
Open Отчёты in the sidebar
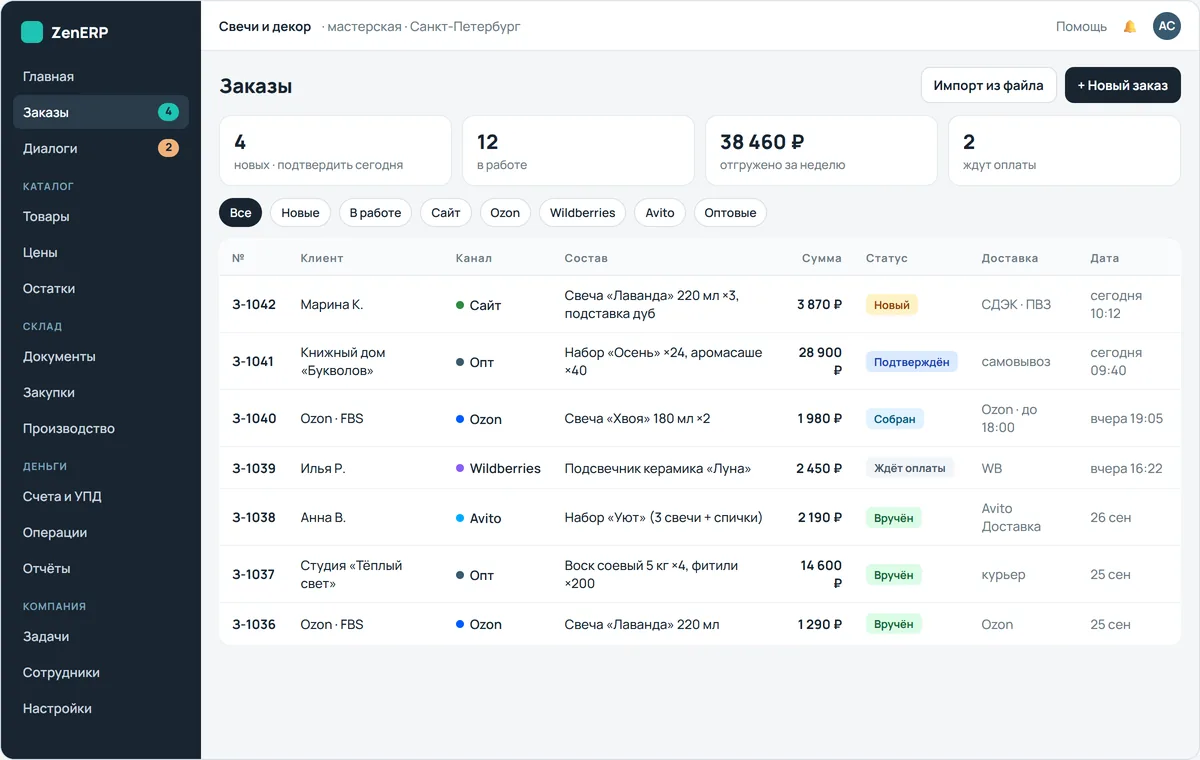pos(100,568)
